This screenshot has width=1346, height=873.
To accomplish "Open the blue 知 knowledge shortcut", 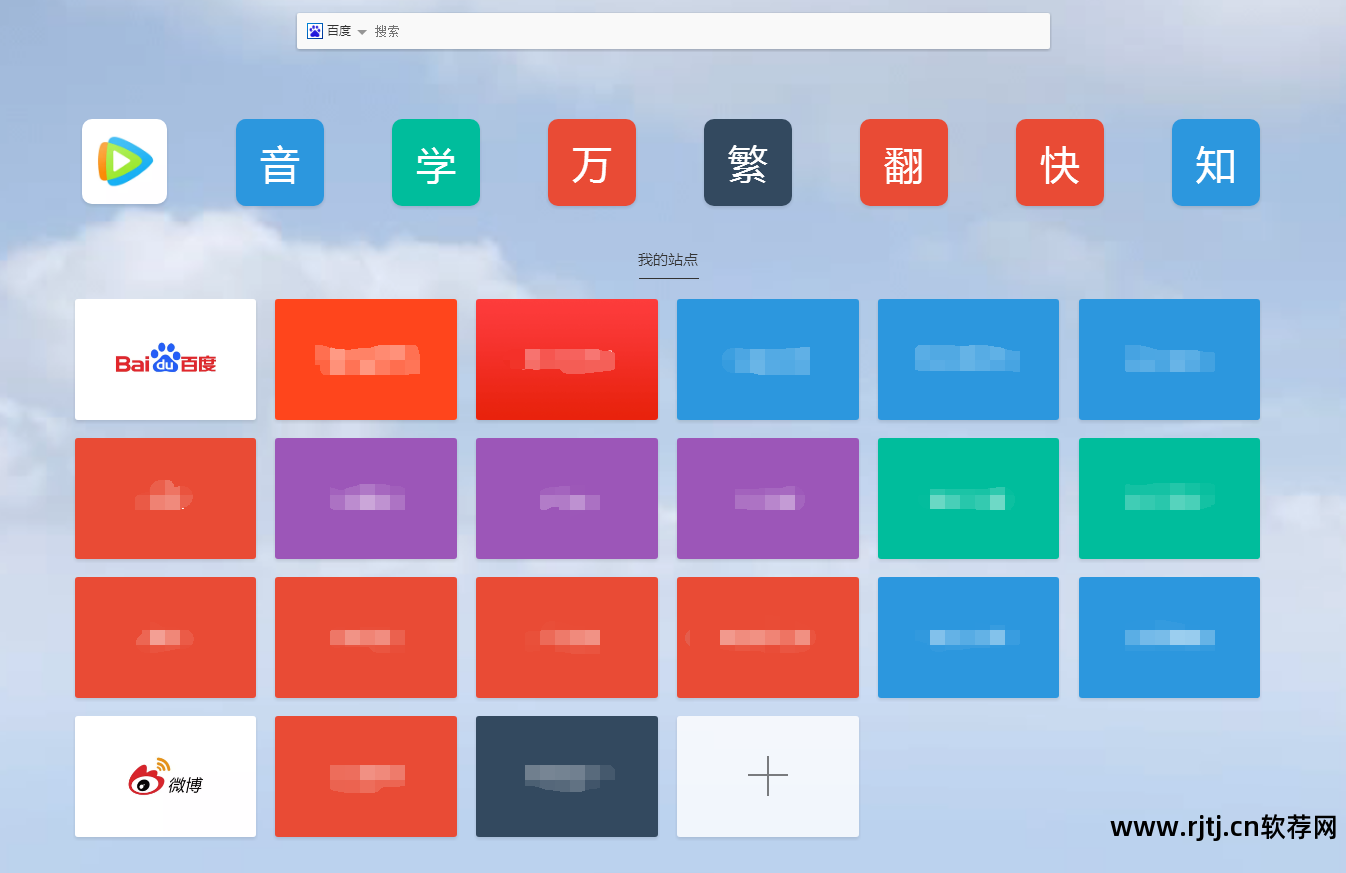I will [x=1215, y=162].
